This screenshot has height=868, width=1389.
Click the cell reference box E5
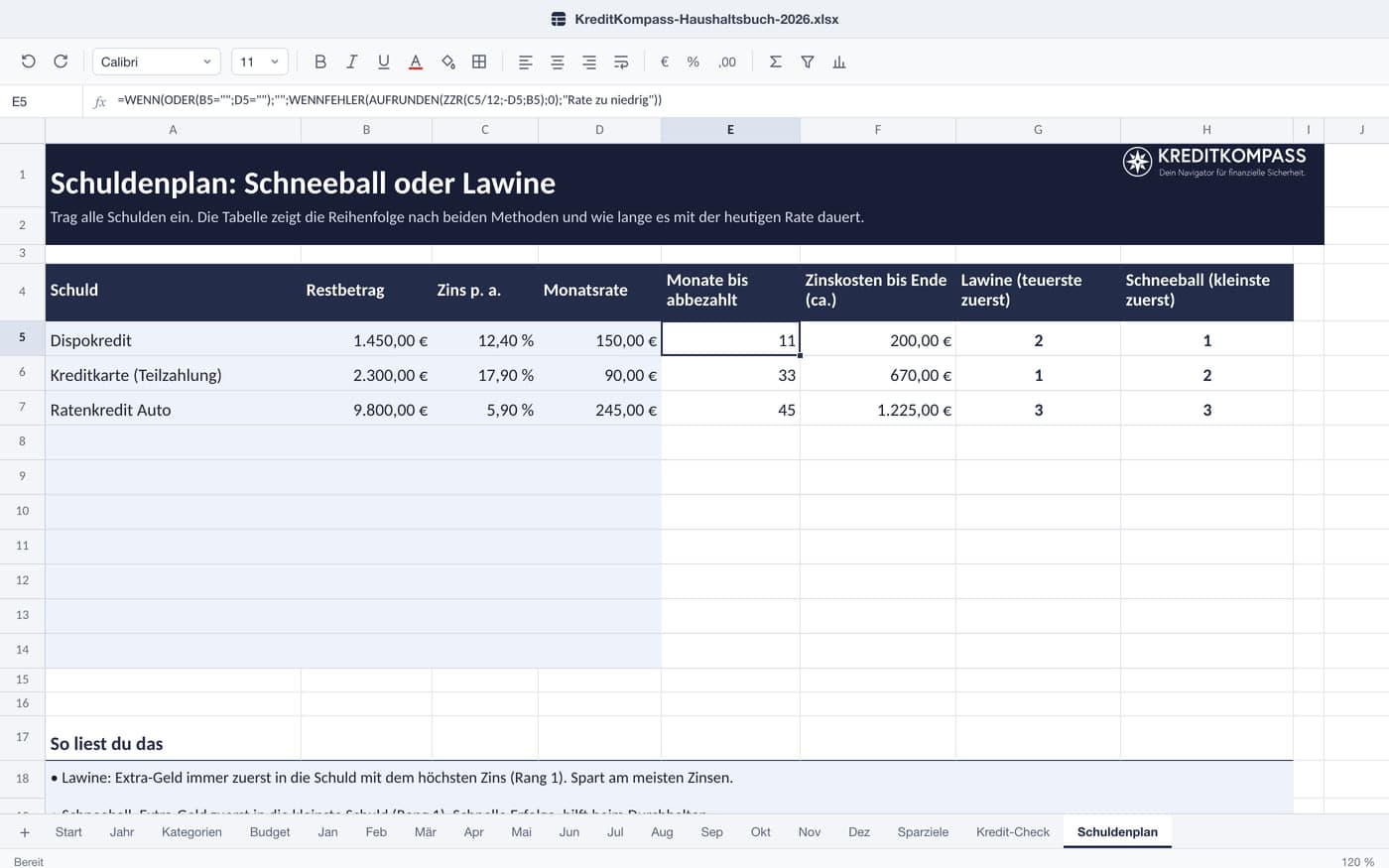point(42,101)
